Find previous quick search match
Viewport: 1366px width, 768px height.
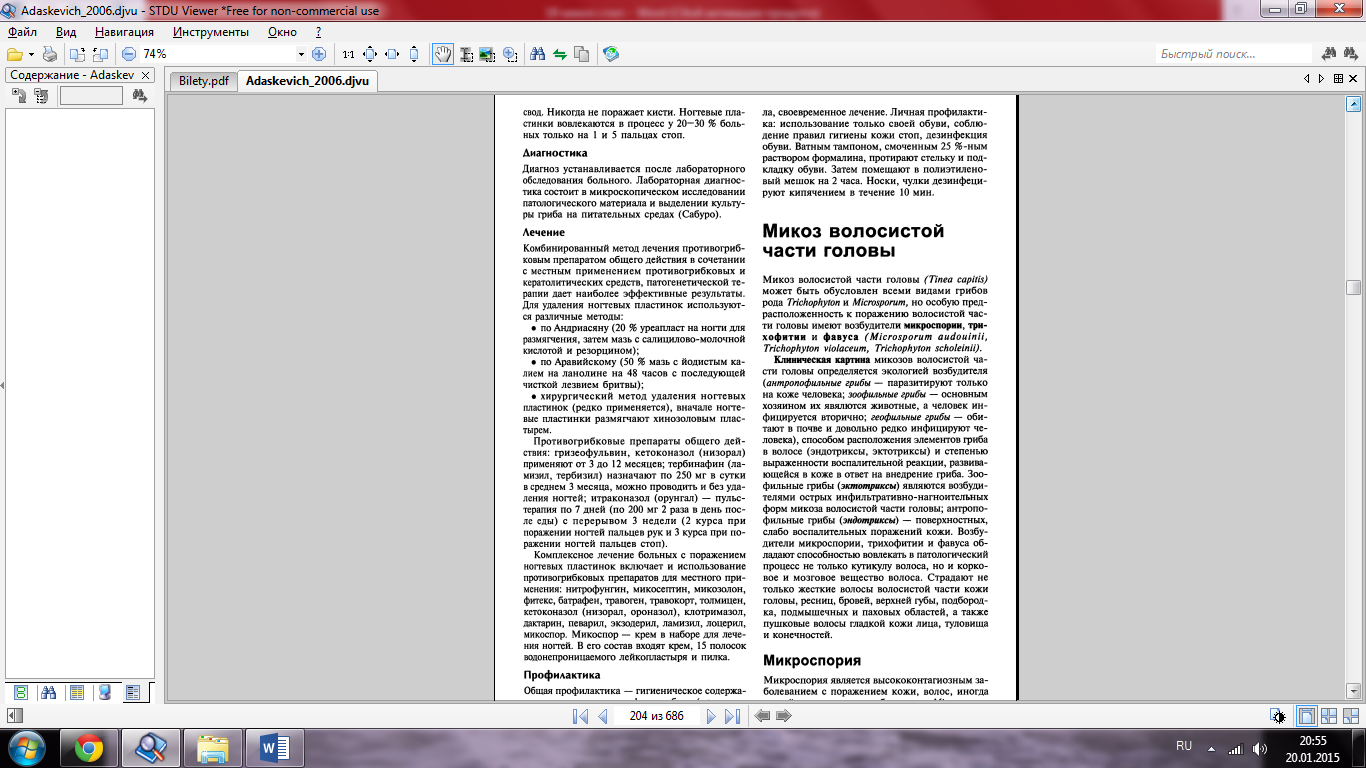point(1330,54)
